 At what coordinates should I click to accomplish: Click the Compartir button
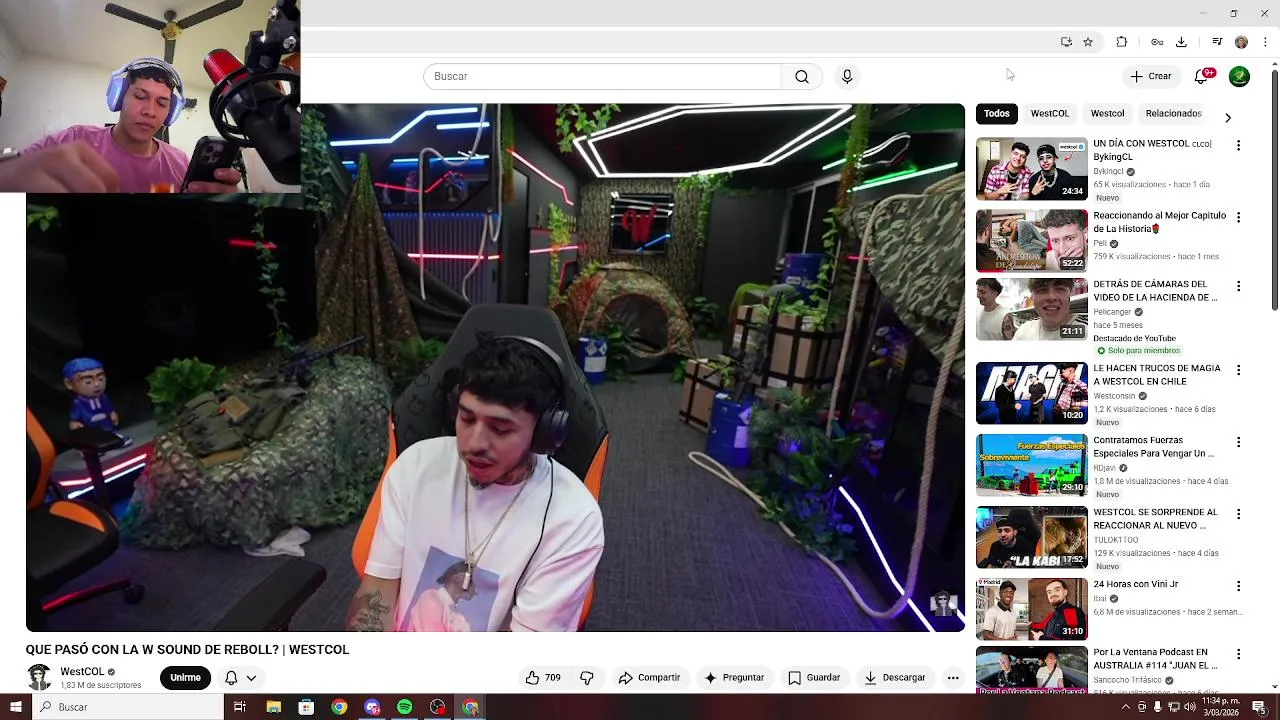pyautogui.click(x=649, y=678)
